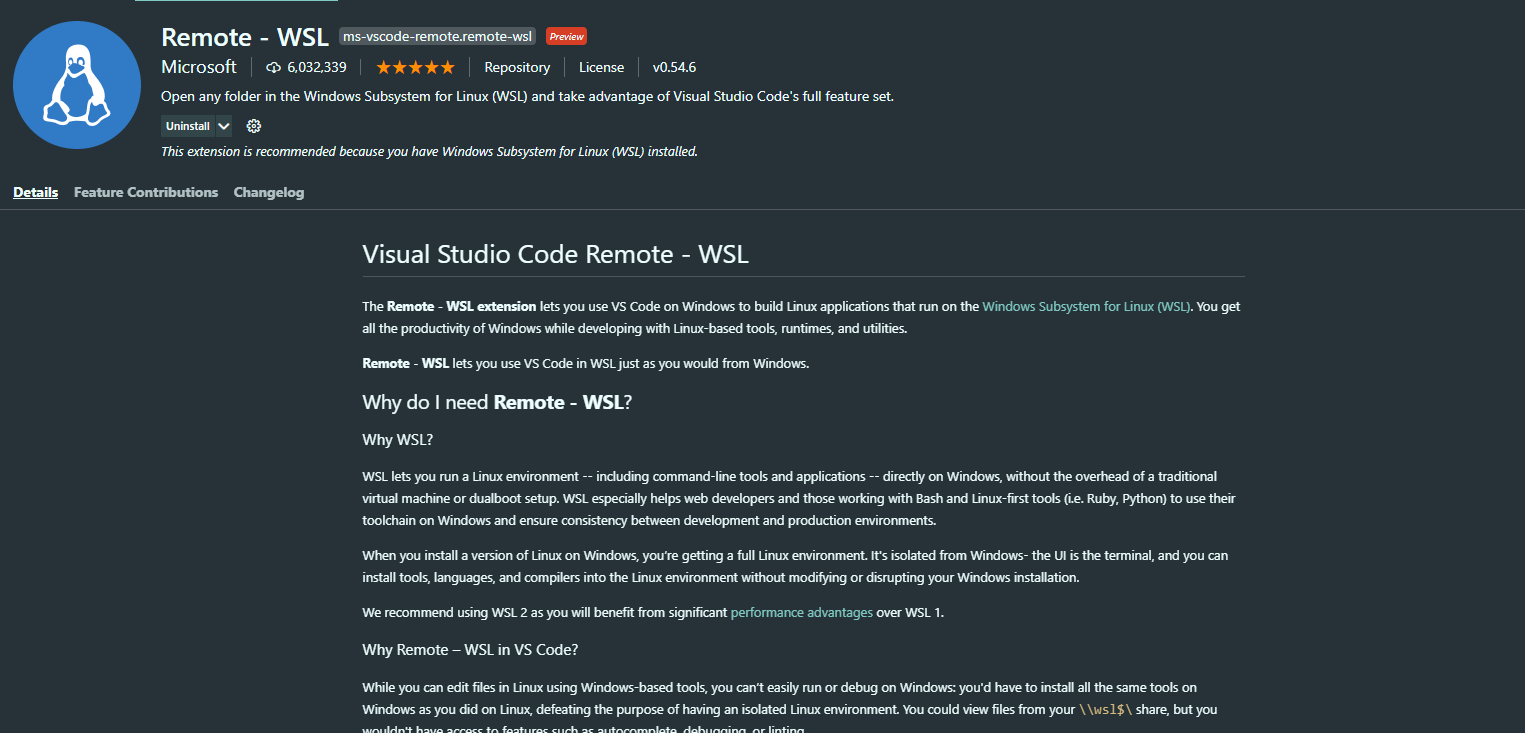Click the 'Why do I need Remote - WSL?' heading
The height and width of the screenshot is (733, 1525).
497,402
